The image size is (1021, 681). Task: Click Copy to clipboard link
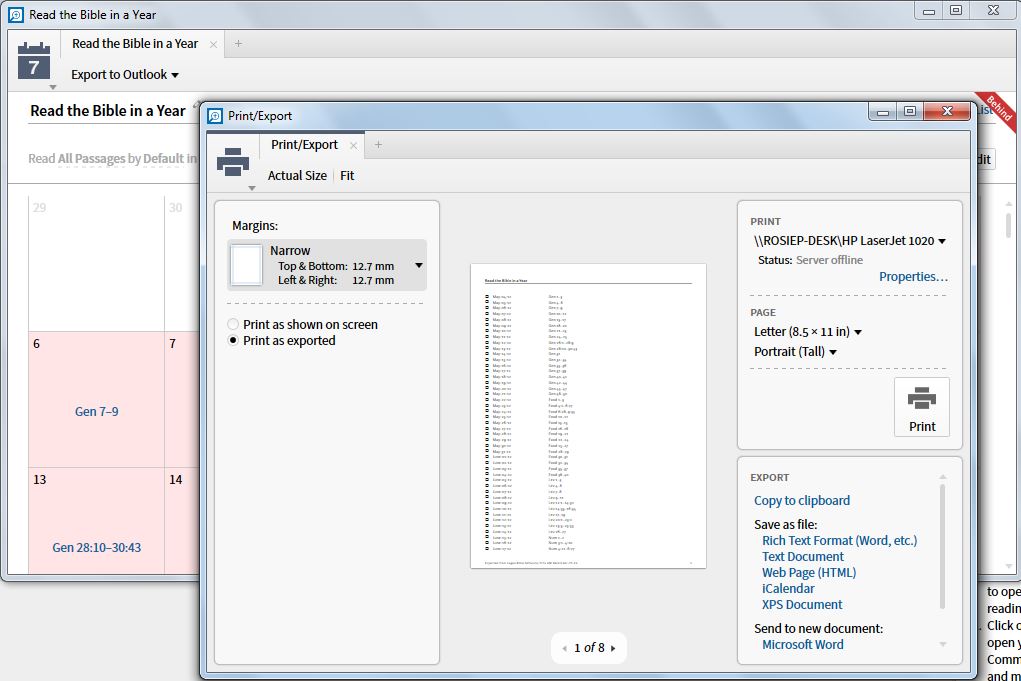click(802, 501)
